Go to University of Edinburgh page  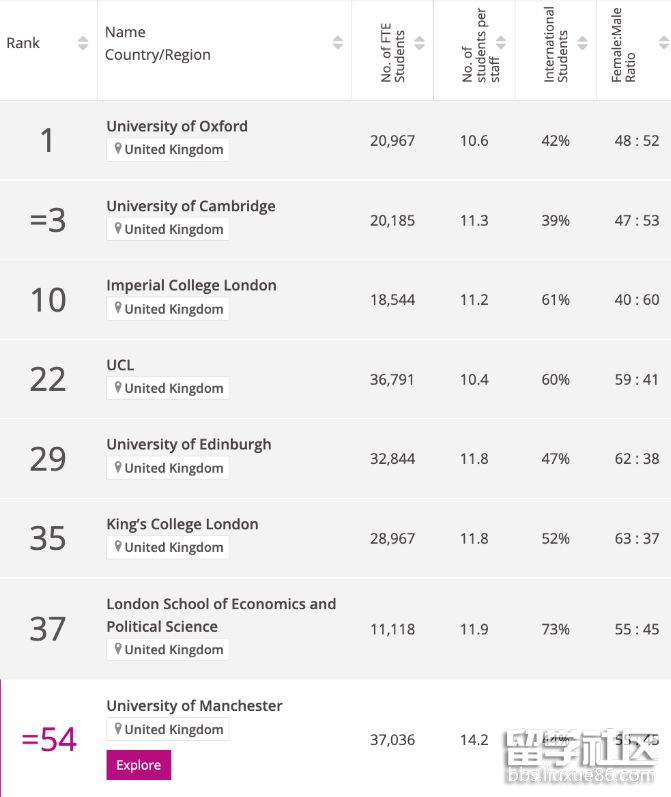click(189, 444)
